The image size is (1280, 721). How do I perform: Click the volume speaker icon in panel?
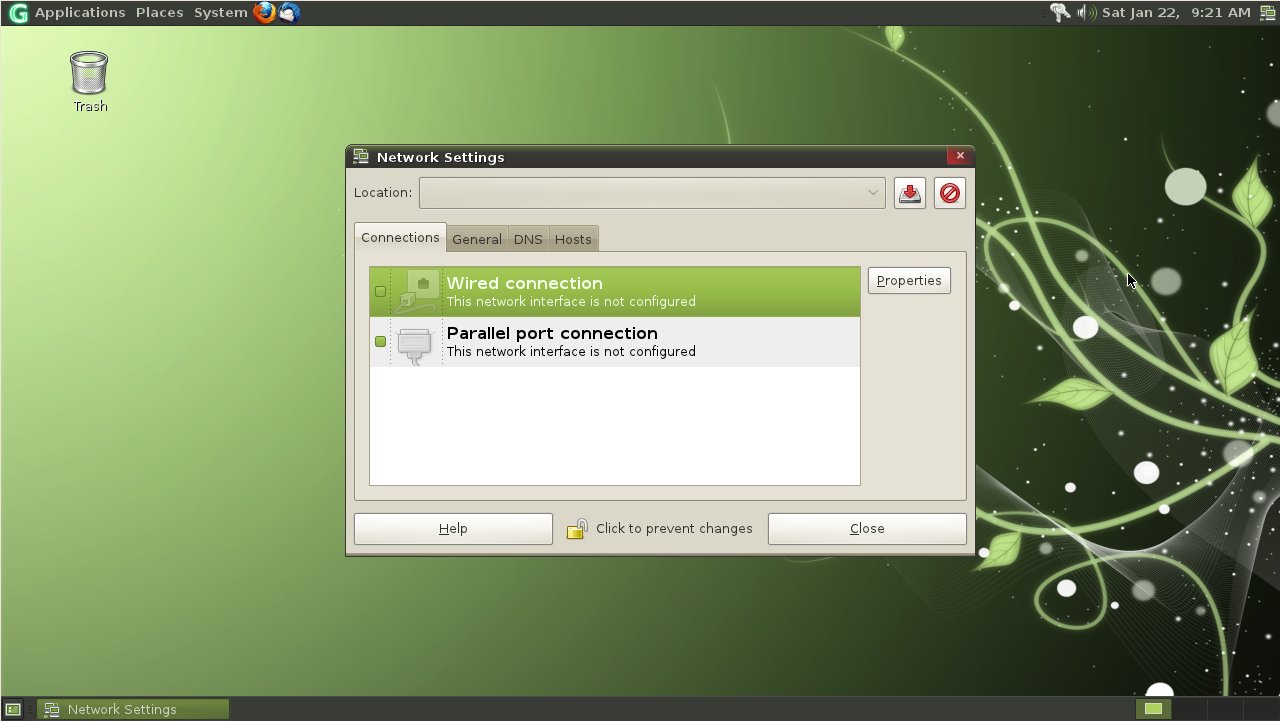[1086, 13]
